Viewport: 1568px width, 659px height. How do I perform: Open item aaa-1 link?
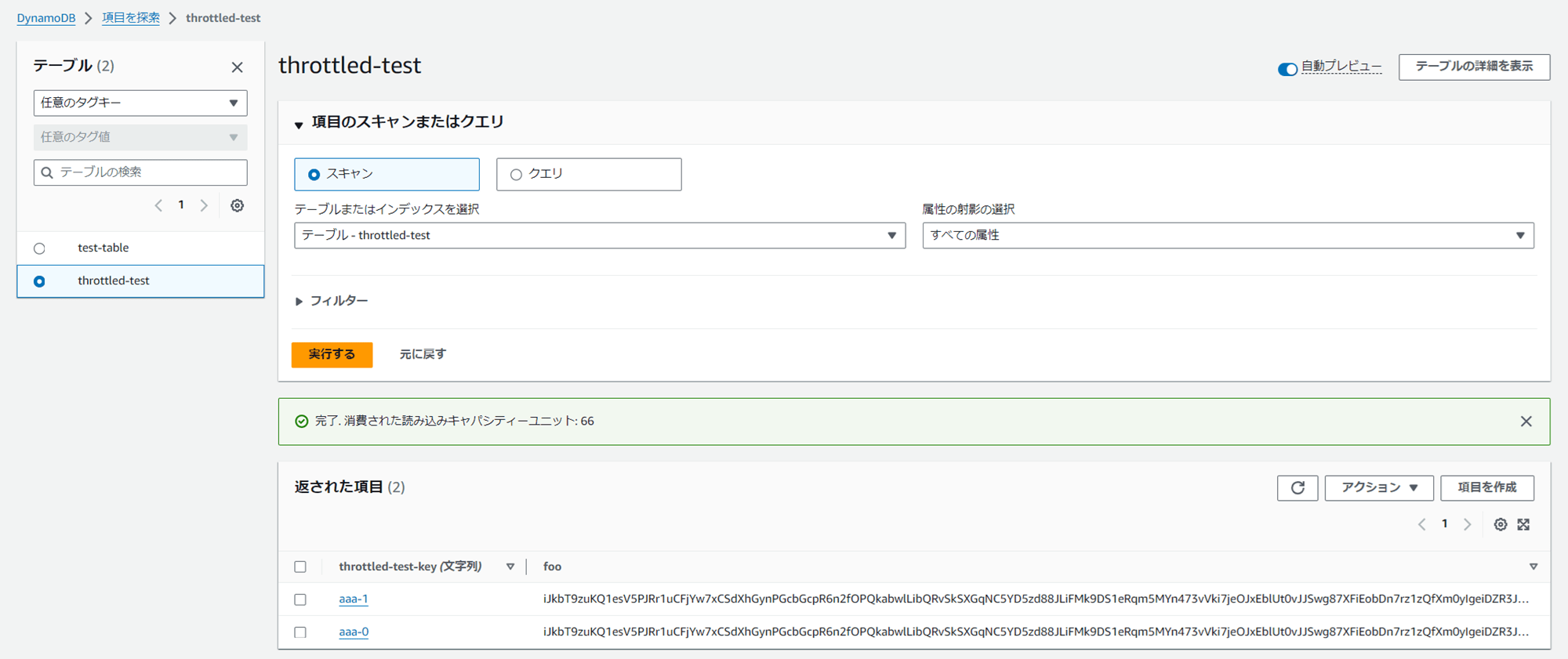click(354, 599)
